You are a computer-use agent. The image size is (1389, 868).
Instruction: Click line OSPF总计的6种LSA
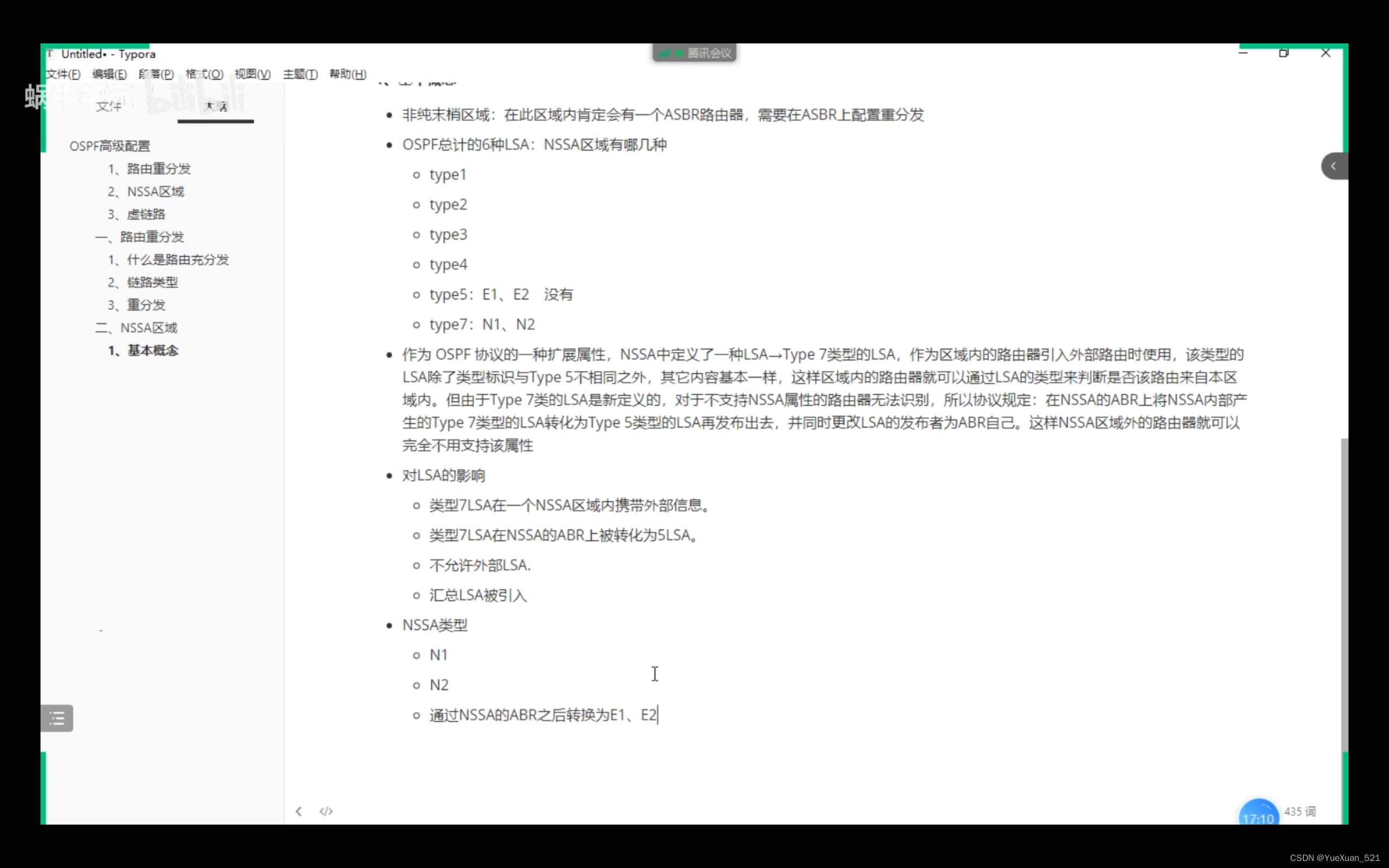coord(534,145)
